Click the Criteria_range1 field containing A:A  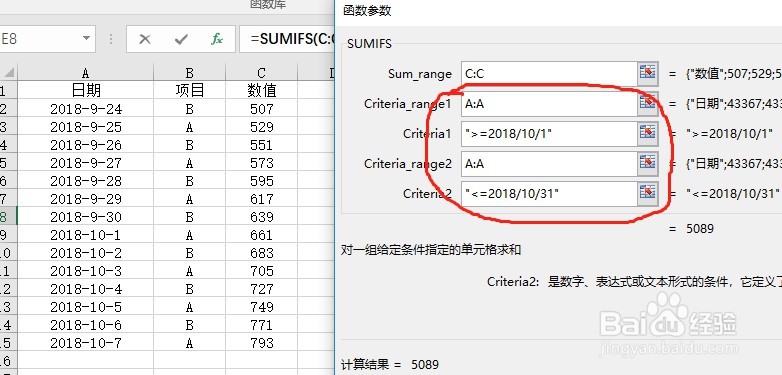549,104
